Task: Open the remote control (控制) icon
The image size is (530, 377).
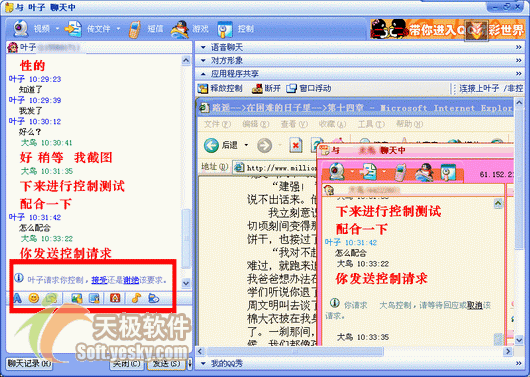Action: point(225,29)
